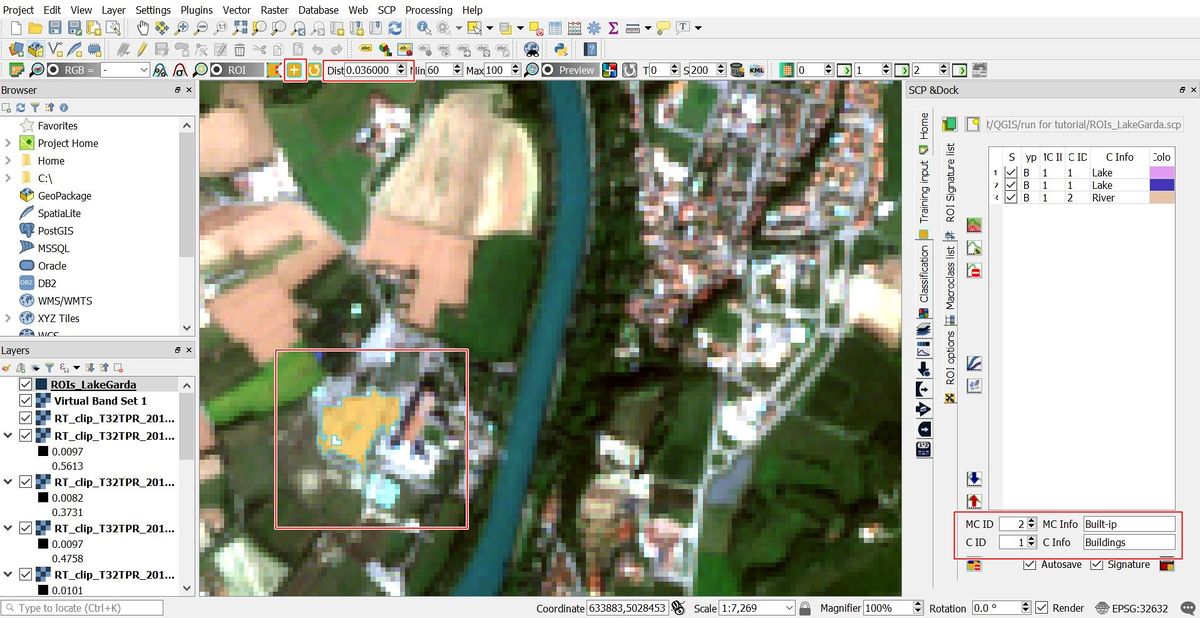Click the purple color swatch of the Lake class

point(1163,172)
